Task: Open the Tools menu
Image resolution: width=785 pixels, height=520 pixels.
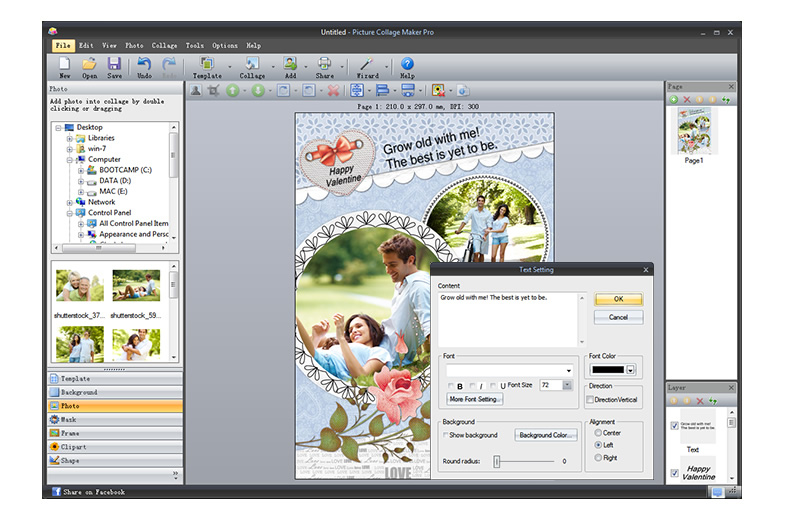Action: [x=195, y=46]
